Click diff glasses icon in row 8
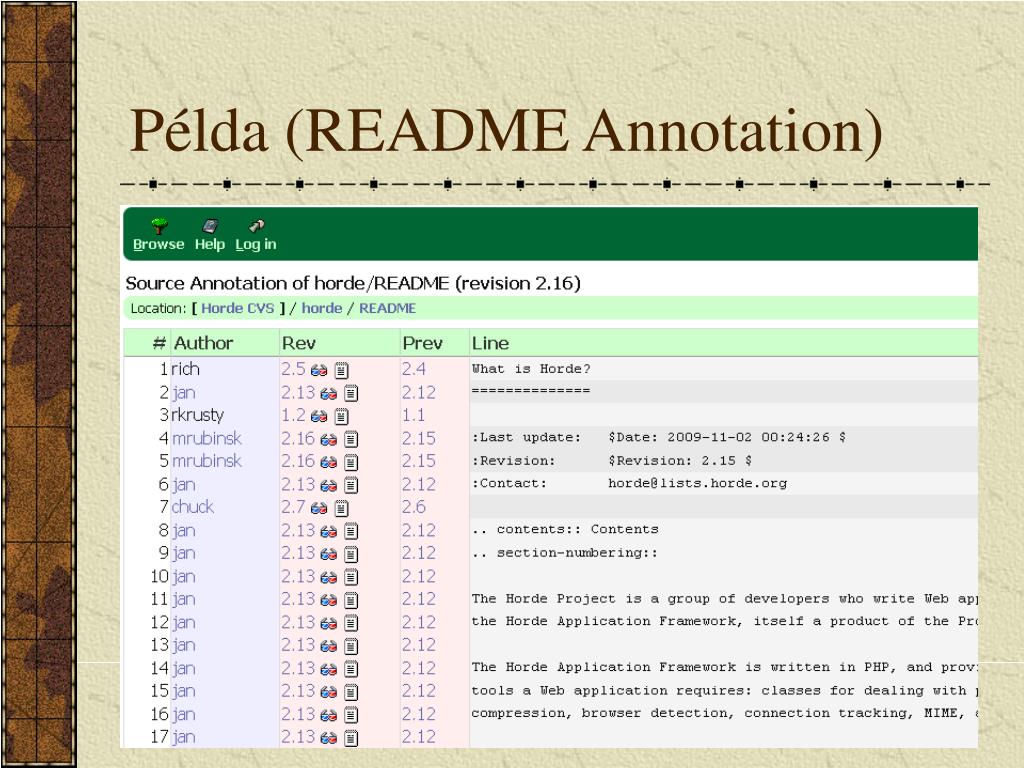Viewport: 1024px width, 768px height. pos(328,531)
